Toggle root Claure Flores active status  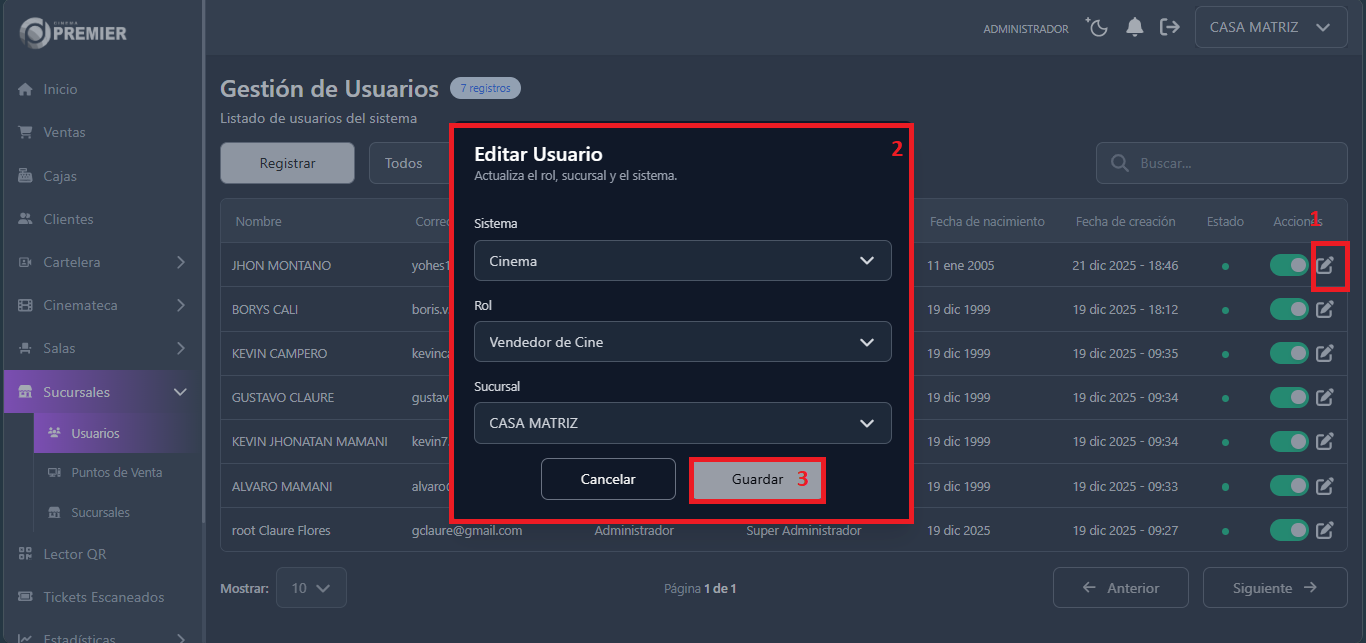click(1288, 530)
